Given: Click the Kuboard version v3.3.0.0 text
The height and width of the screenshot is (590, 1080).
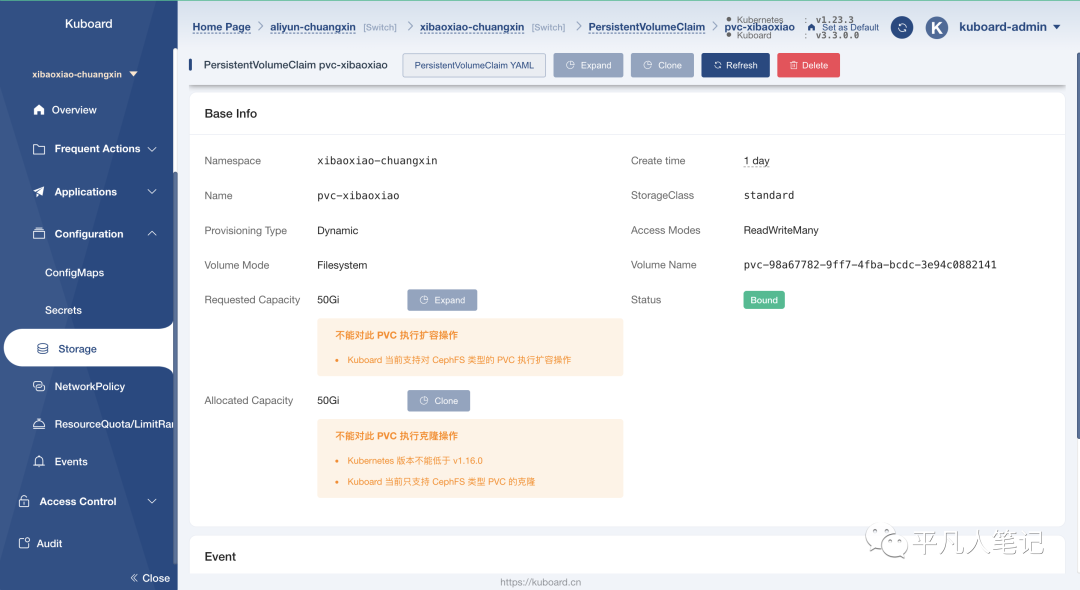Looking at the screenshot, I should click(x=837, y=35).
